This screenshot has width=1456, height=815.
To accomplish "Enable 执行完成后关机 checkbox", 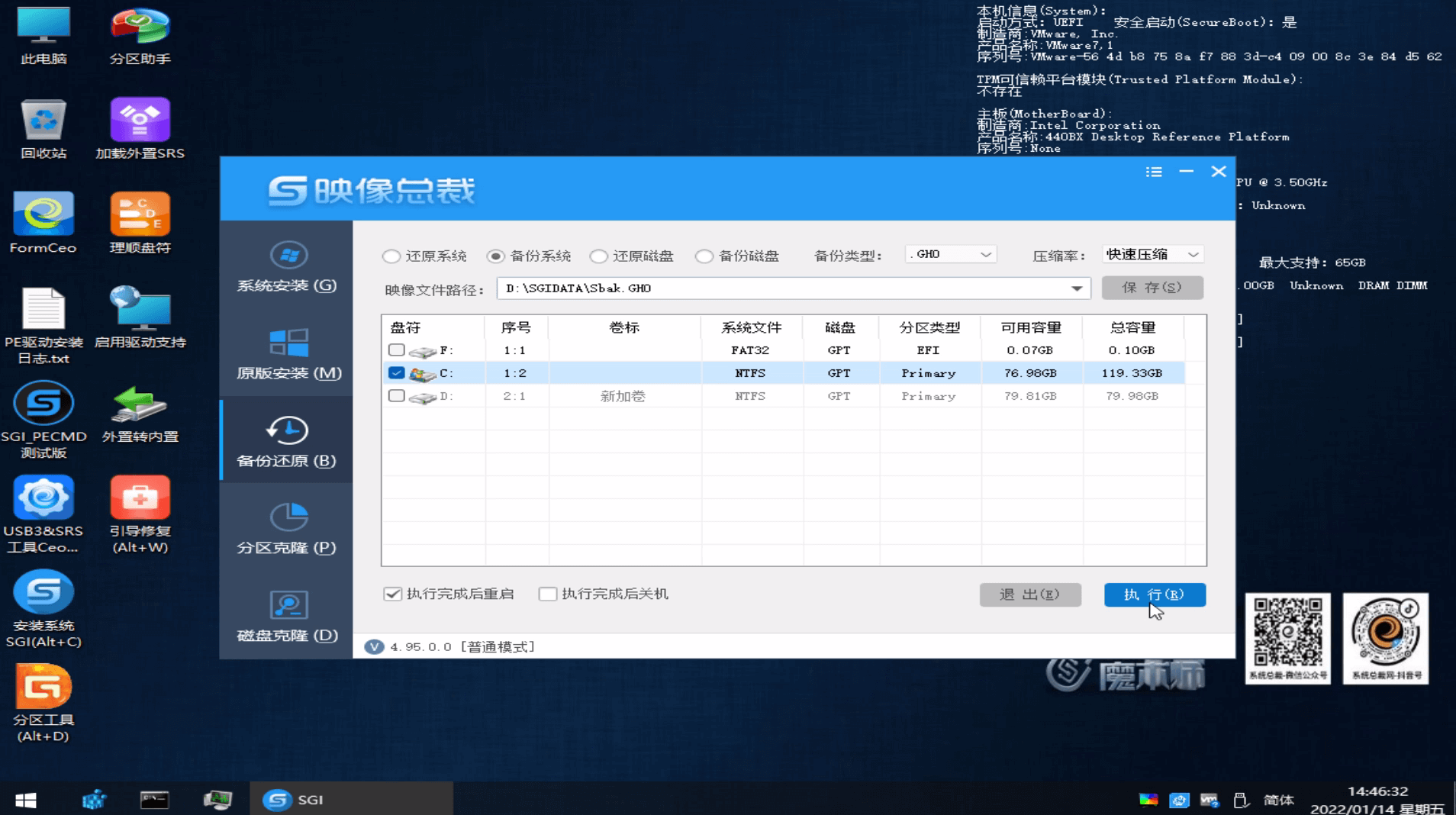I will (x=547, y=594).
